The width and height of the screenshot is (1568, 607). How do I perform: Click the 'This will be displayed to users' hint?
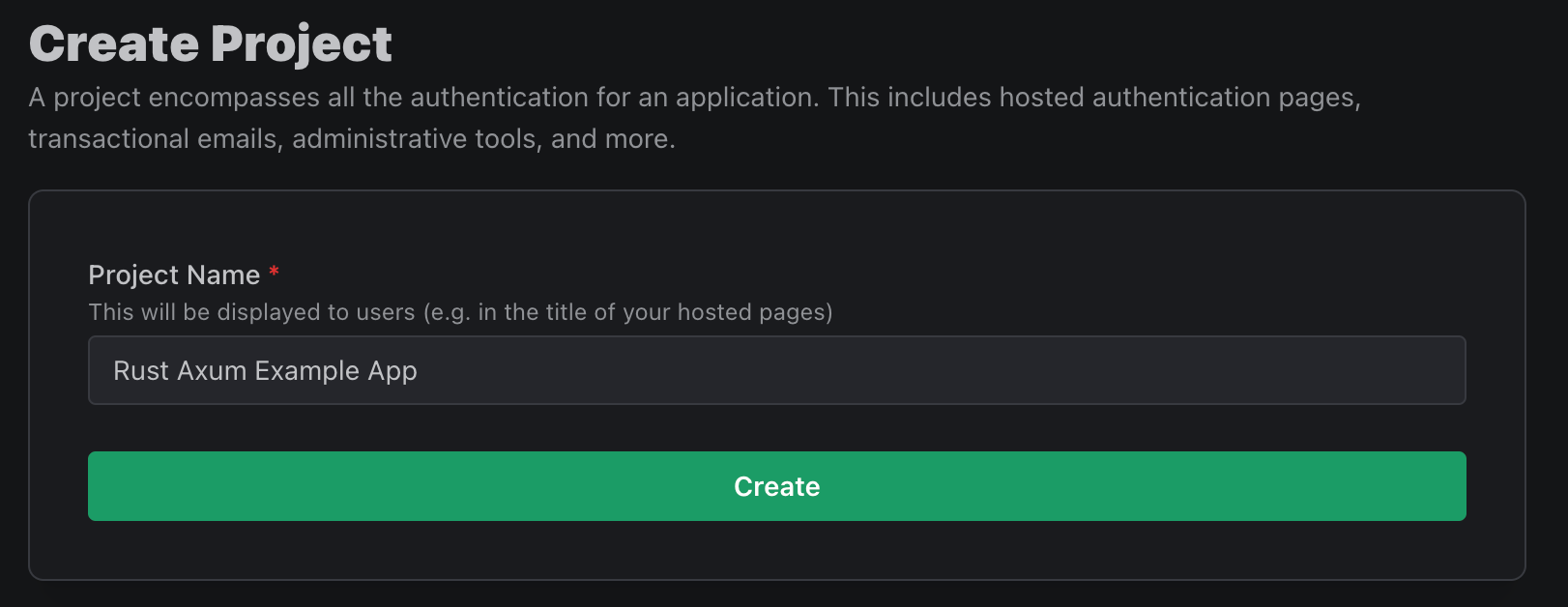(460, 312)
